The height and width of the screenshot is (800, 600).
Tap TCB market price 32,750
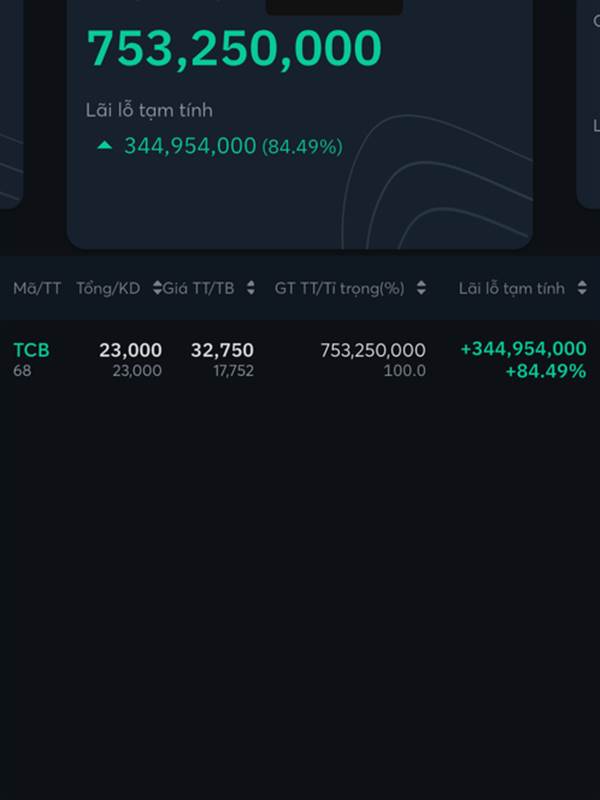[x=222, y=350]
